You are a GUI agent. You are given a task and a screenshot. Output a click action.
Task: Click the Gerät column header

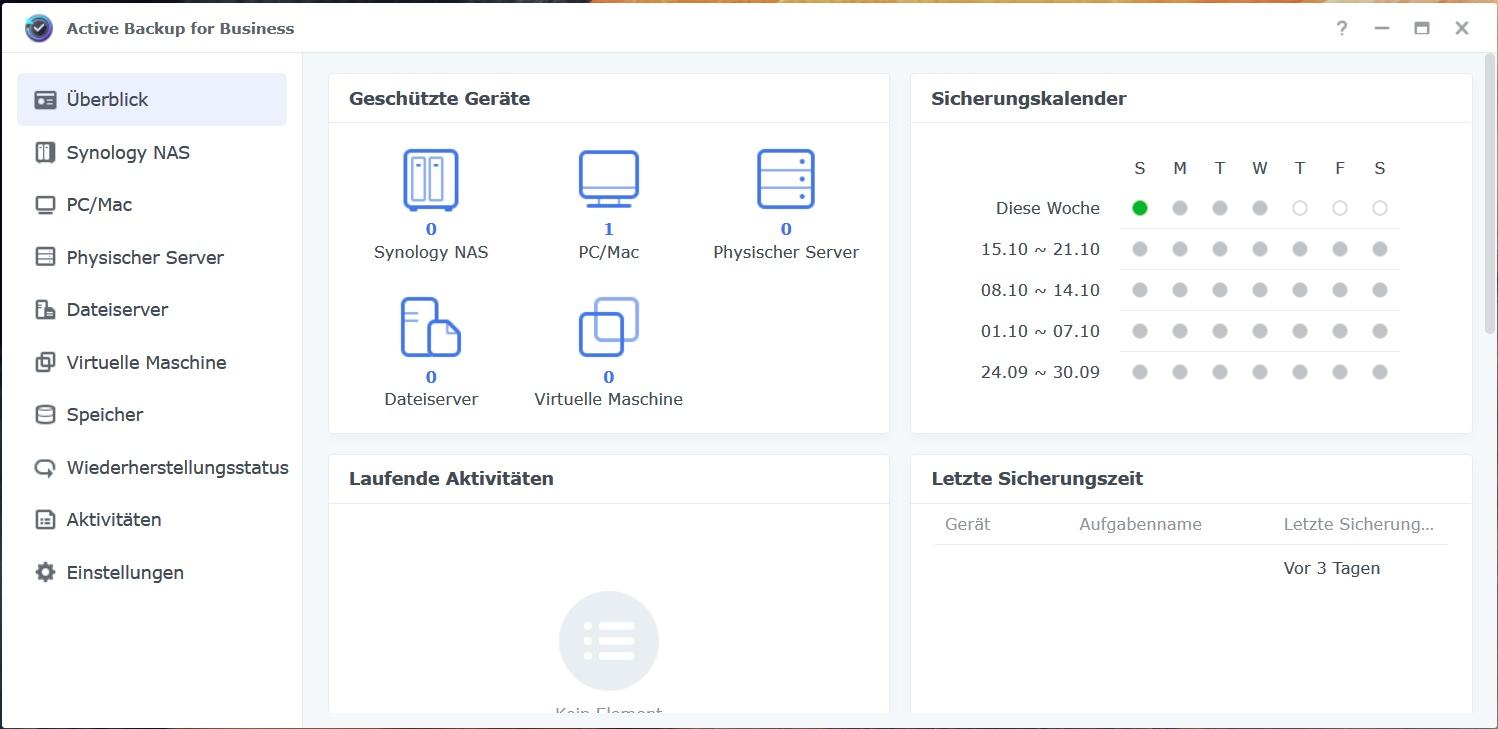pyautogui.click(x=967, y=524)
